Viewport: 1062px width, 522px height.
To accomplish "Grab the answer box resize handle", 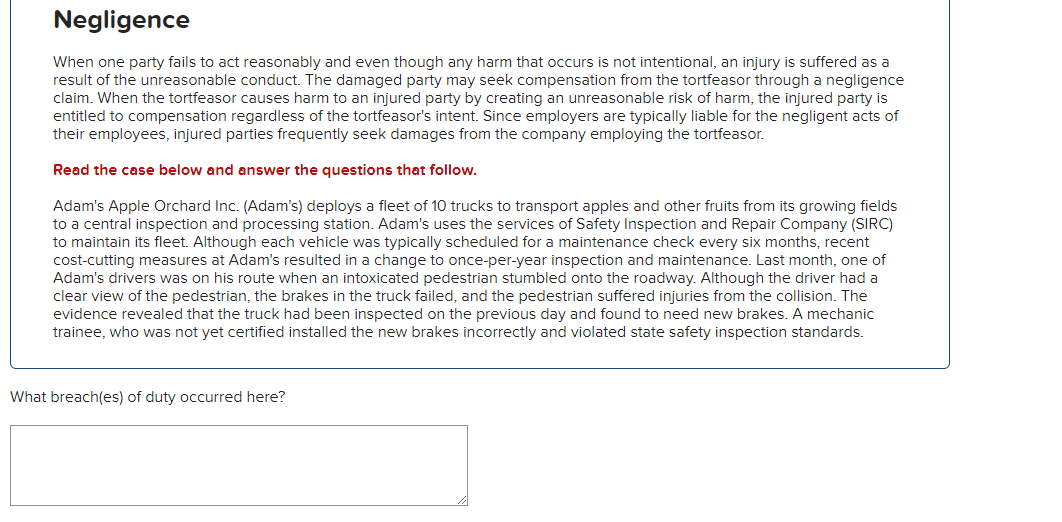I will [x=462, y=500].
